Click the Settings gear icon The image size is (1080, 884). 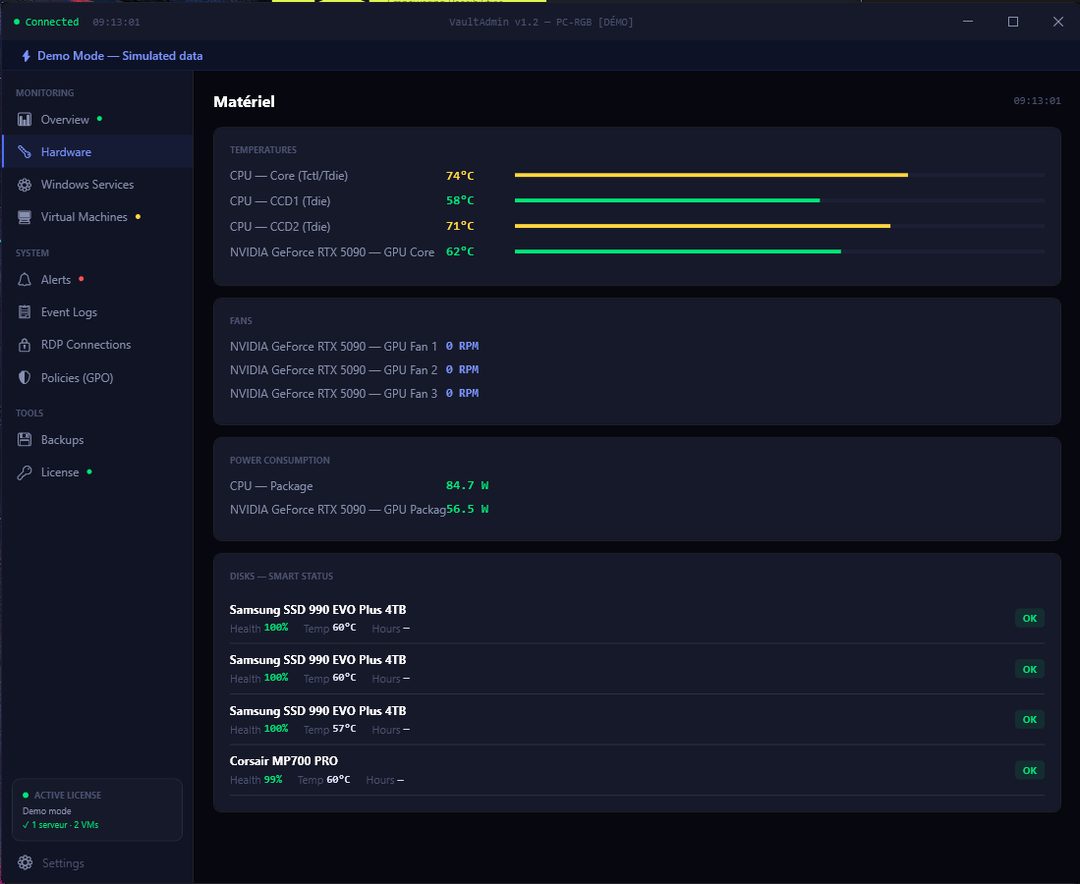point(25,863)
